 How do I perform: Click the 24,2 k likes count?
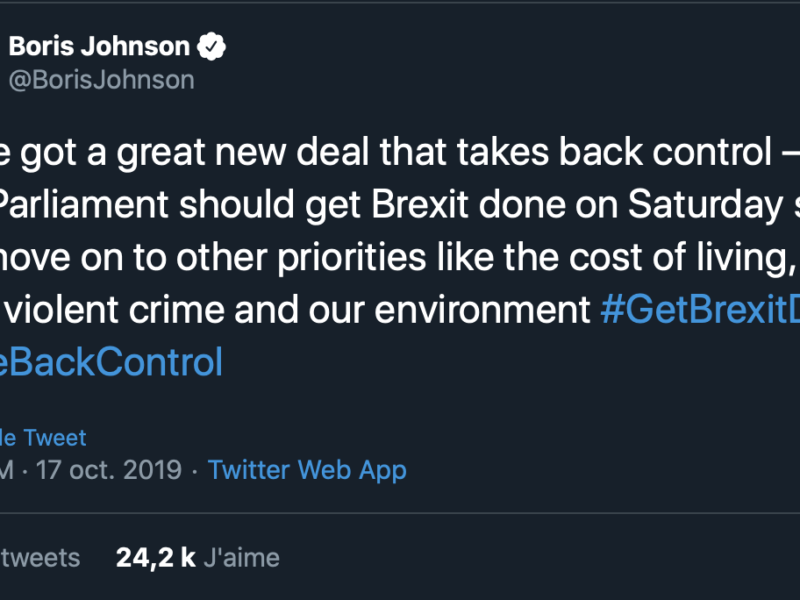[155, 557]
